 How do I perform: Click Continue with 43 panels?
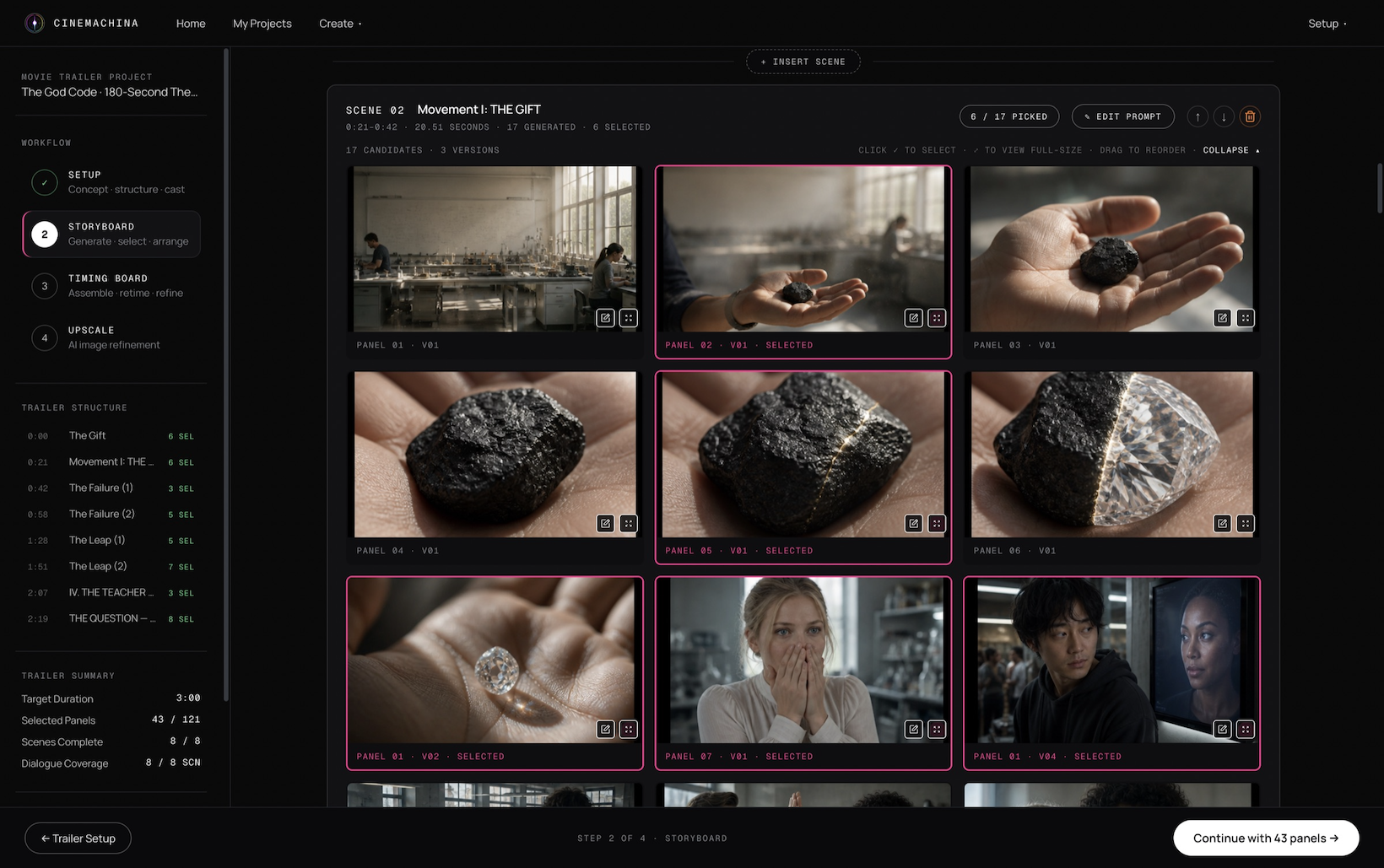point(1266,838)
